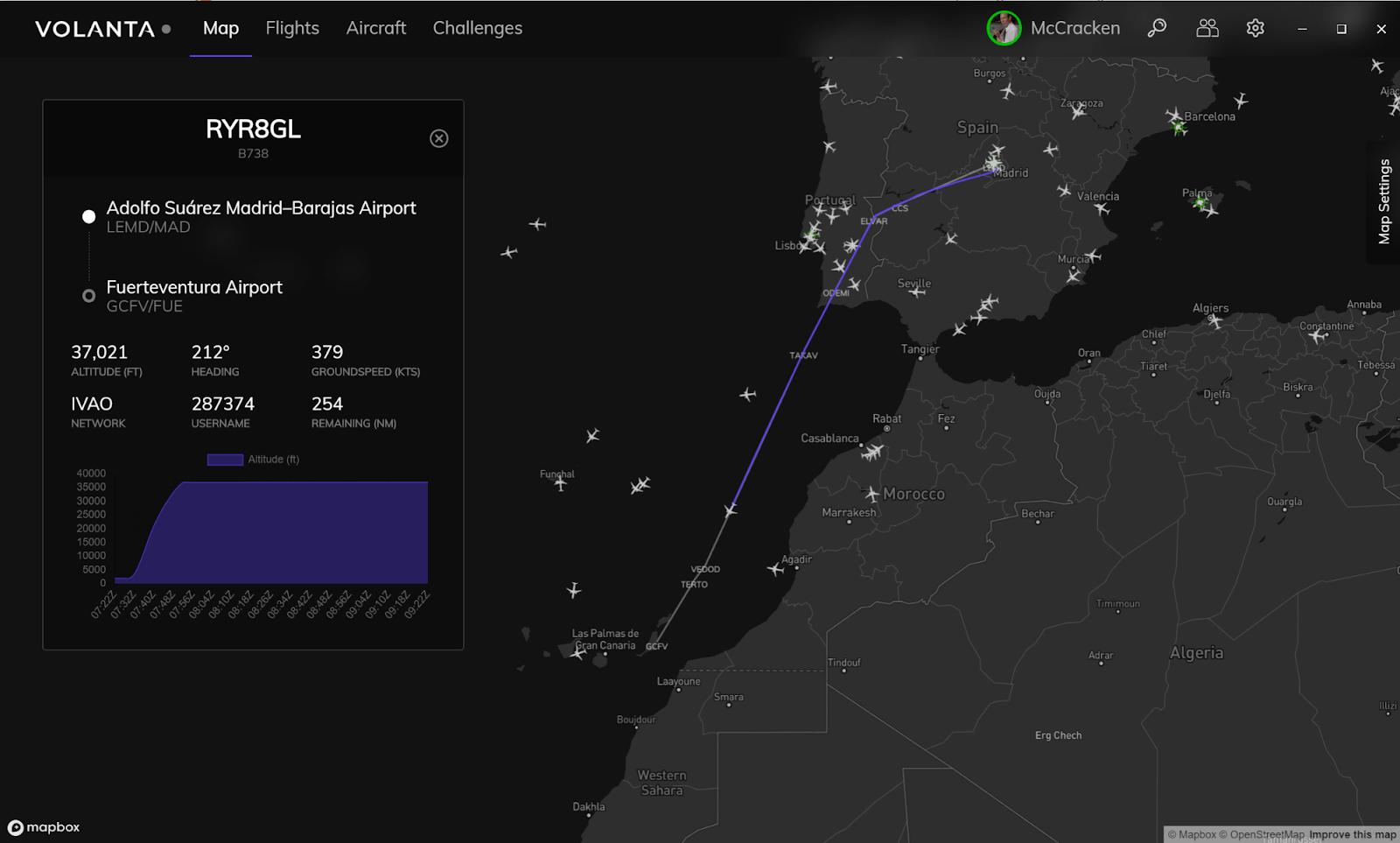Click the GCFV destination label on map
The height and width of the screenshot is (843, 1400).
656,647
